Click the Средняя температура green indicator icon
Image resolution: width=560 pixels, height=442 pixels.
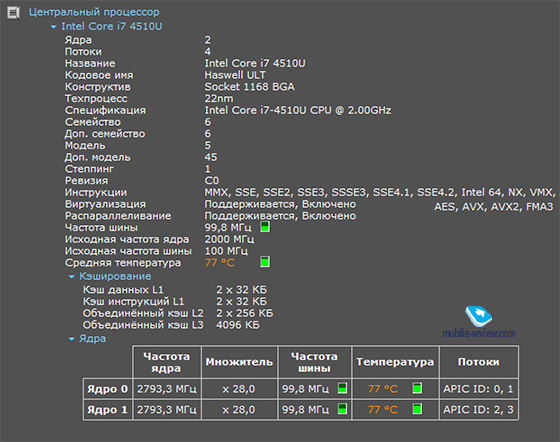click(265, 262)
